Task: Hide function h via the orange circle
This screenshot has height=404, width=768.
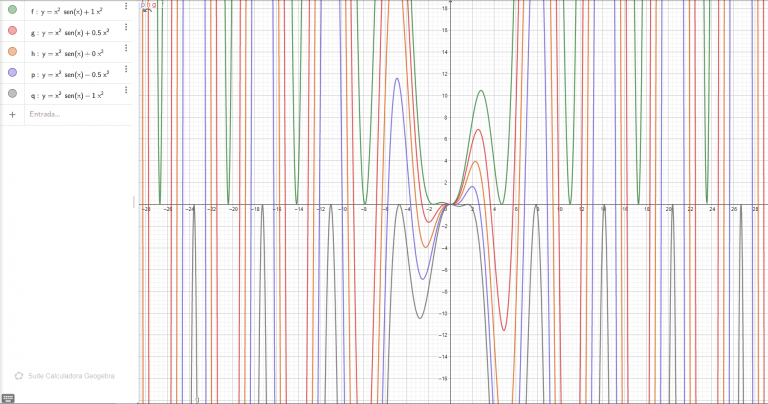Action: point(12,52)
